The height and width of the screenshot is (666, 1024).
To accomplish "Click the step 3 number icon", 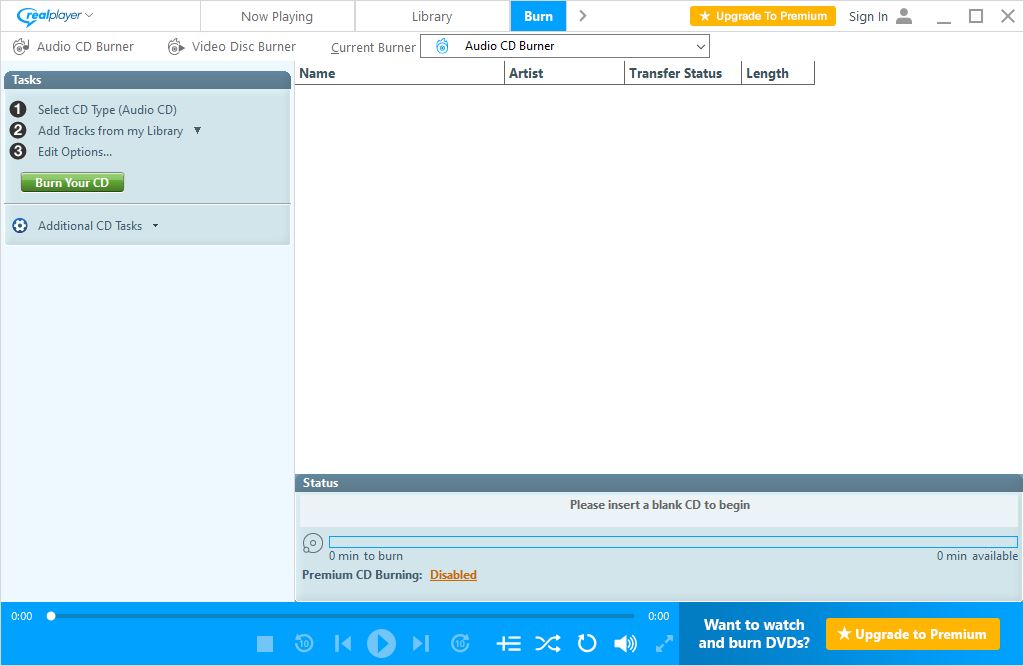I will [x=18, y=151].
